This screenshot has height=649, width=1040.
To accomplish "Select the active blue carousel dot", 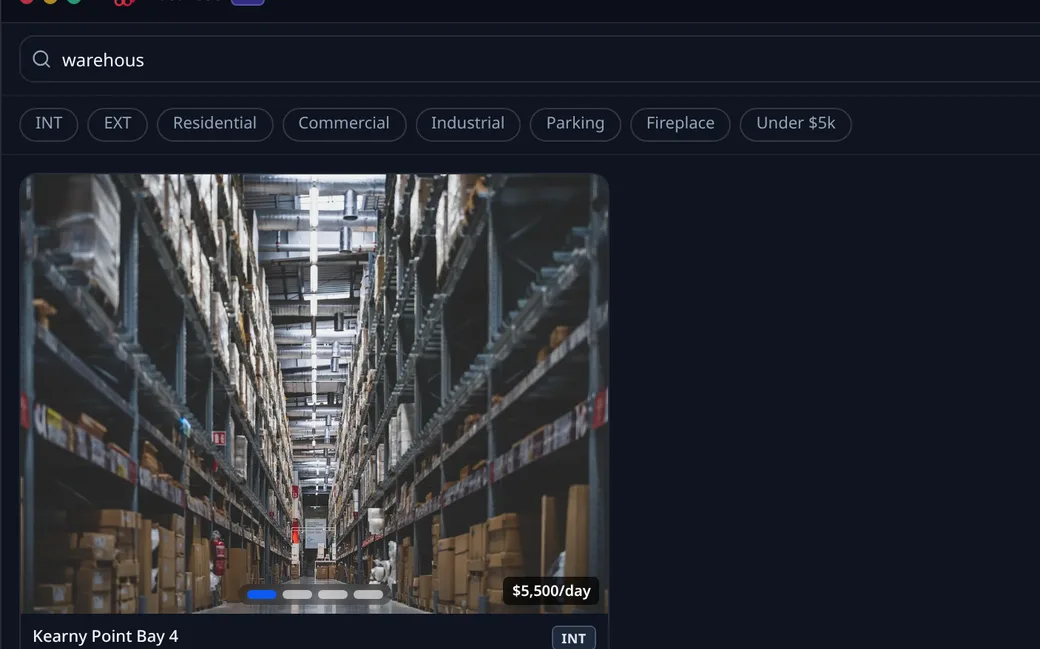I will click(x=262, y=594).
